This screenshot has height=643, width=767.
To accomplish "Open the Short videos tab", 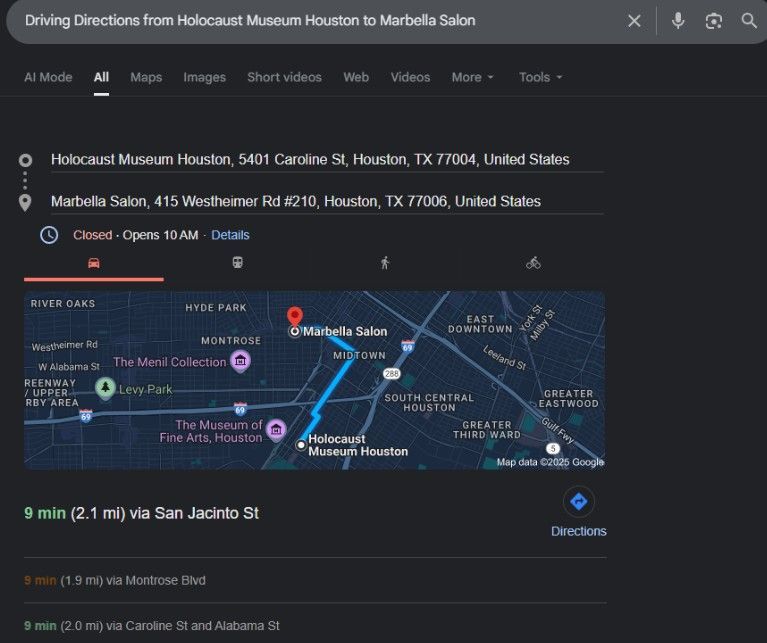I will 284,77.
